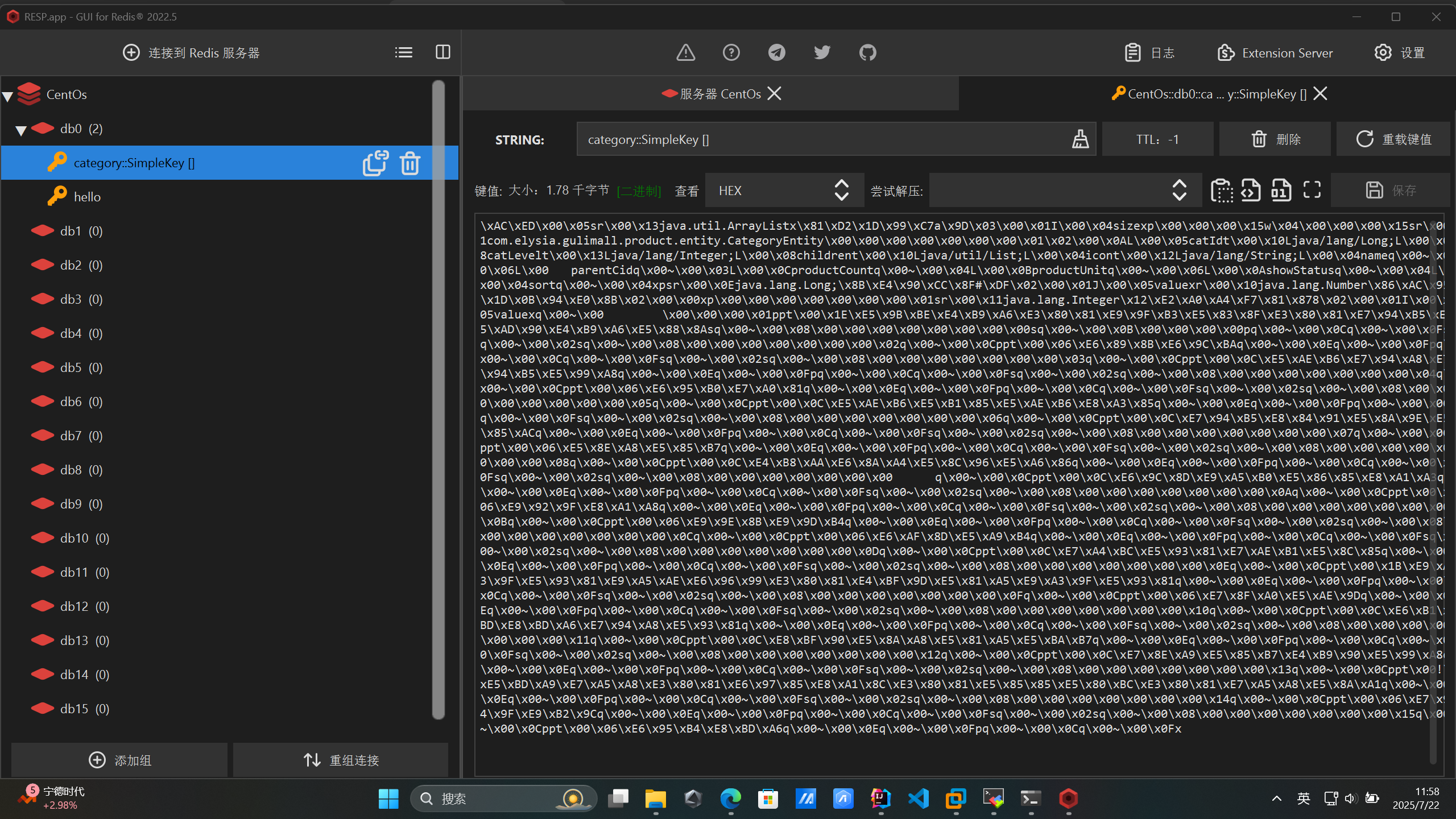Switch to the 服务器 CentOs tab

[711, 94]
